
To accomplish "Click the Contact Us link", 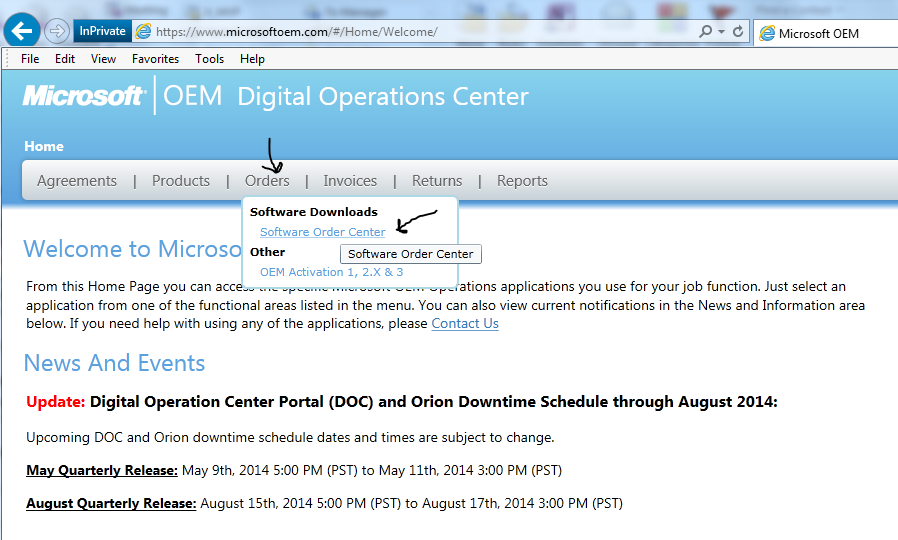I will click(x=465, y=324).
